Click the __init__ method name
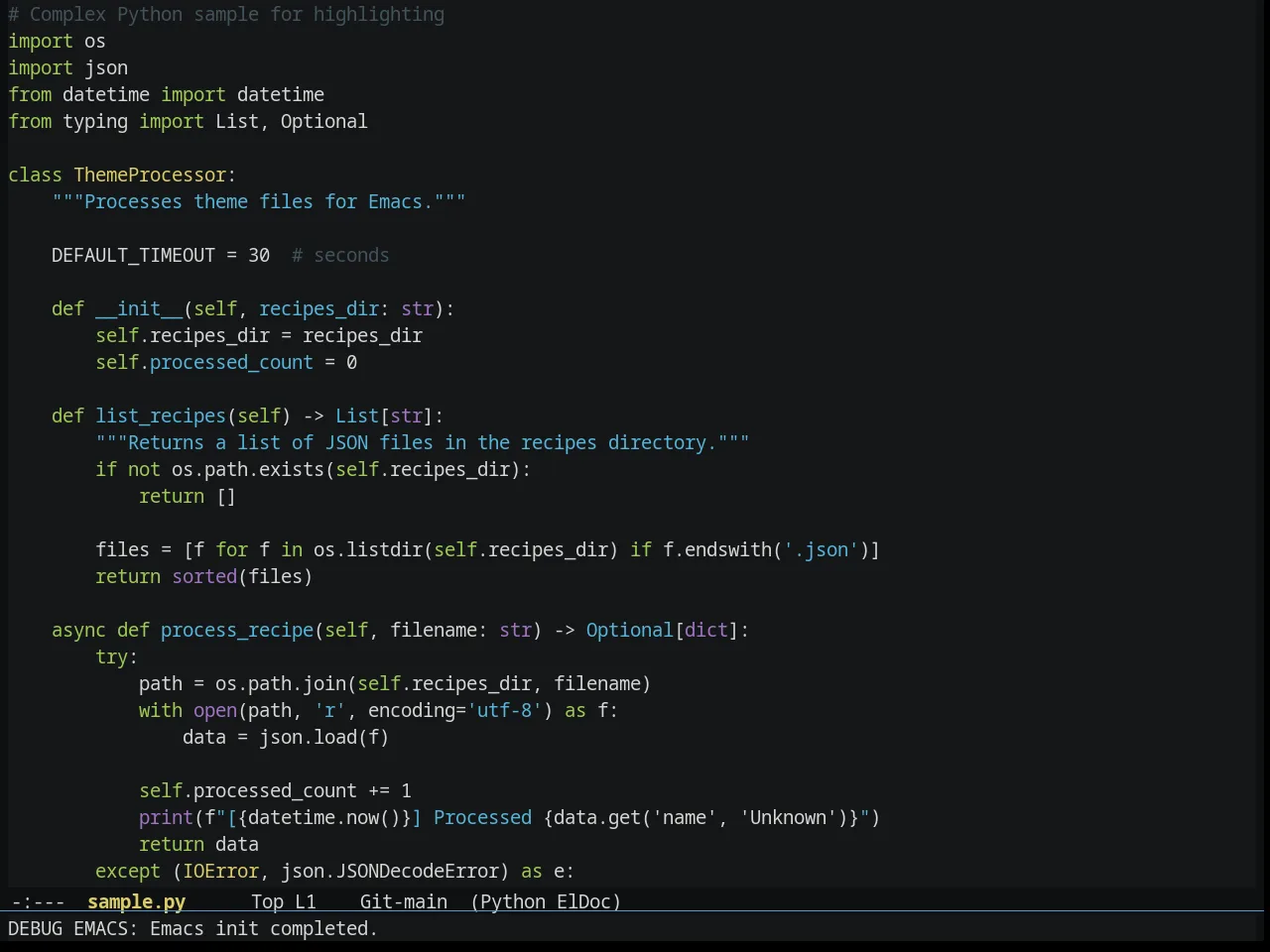The height and width of the screenshot is (952, 1270). [139, 308]
